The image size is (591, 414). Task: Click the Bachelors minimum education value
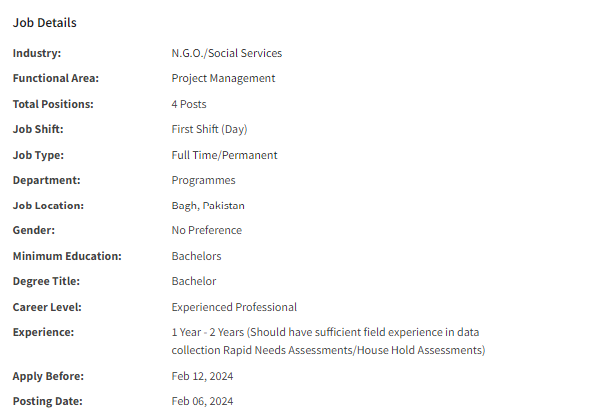pos(196,256)
